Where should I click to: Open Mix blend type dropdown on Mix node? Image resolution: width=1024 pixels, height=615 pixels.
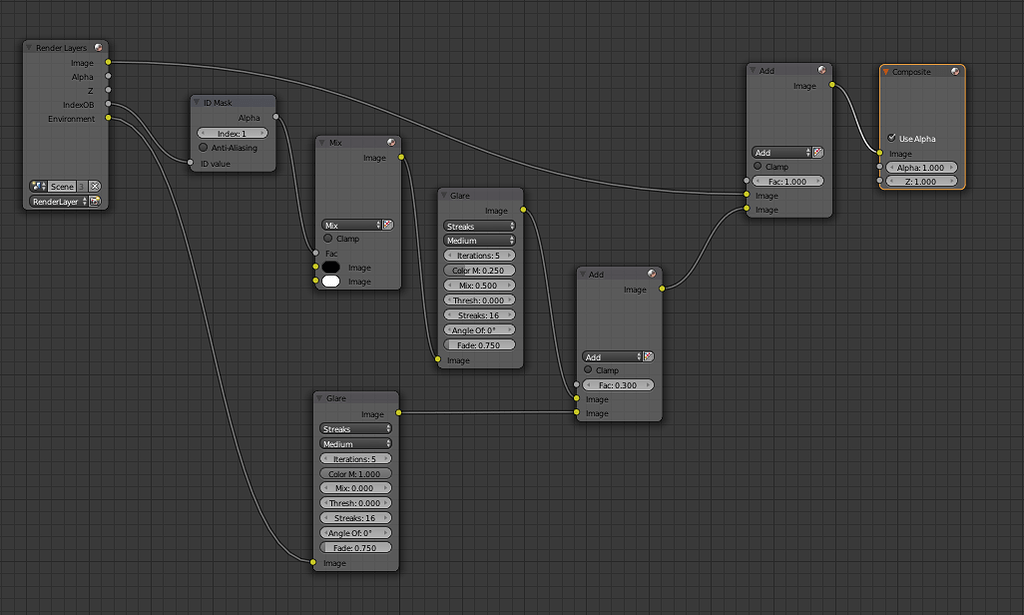tap(351, 225)
